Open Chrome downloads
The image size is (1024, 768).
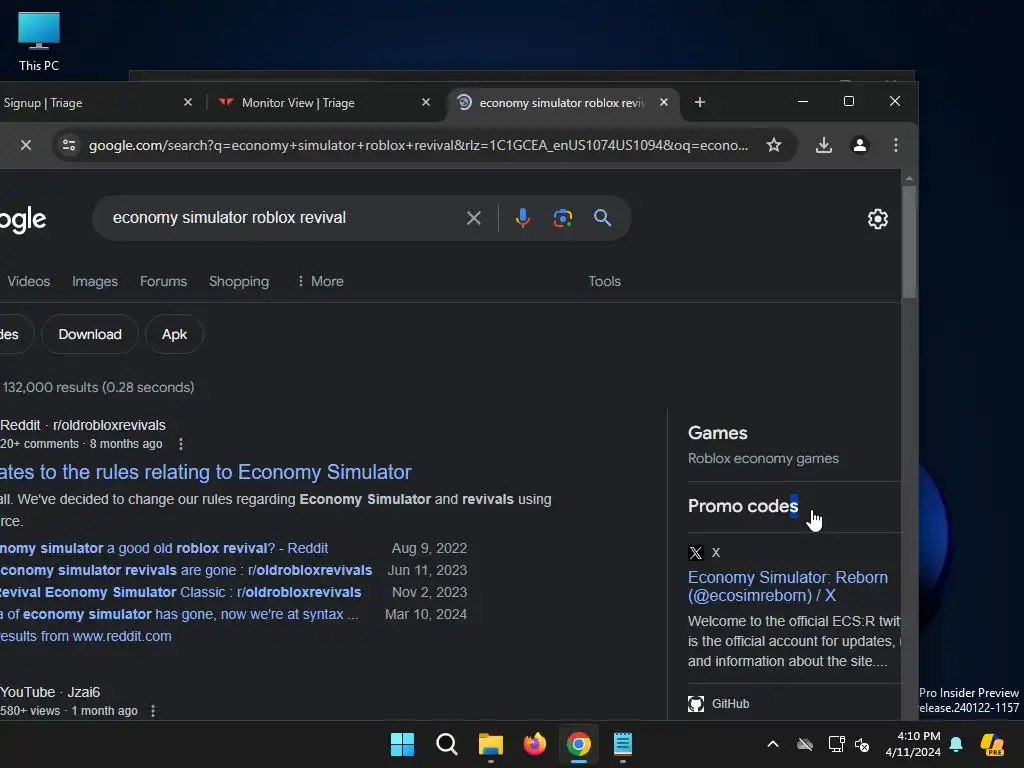(824, 145)
